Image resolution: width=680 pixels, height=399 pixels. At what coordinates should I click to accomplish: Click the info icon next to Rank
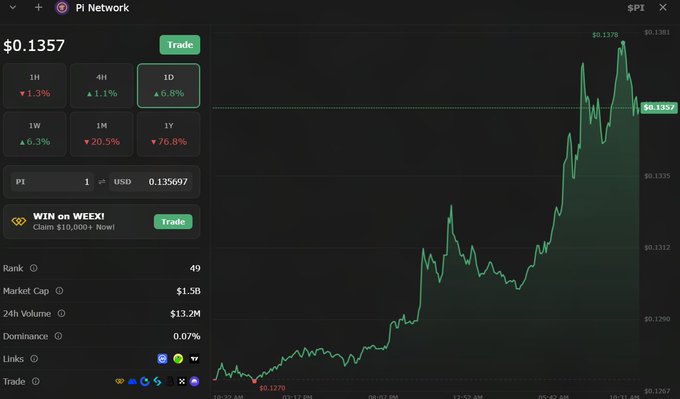[33, 268]
